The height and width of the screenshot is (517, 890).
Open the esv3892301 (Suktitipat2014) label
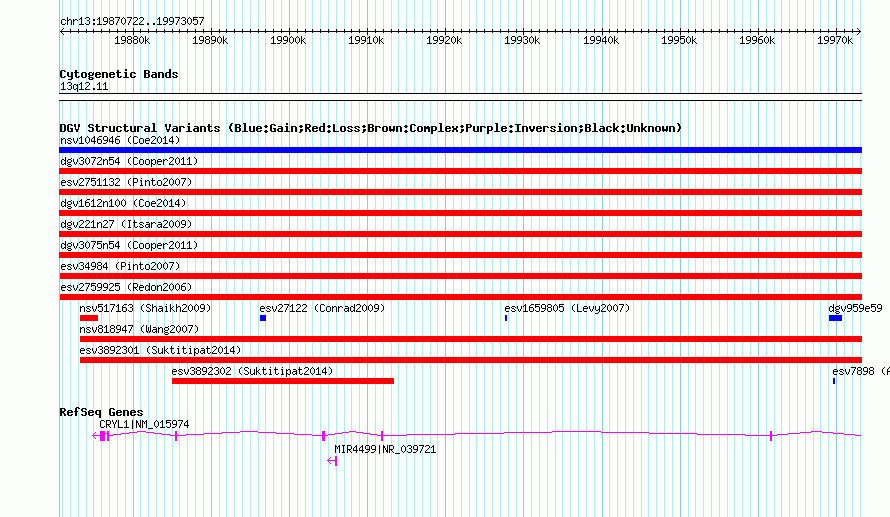coord(160,350)
